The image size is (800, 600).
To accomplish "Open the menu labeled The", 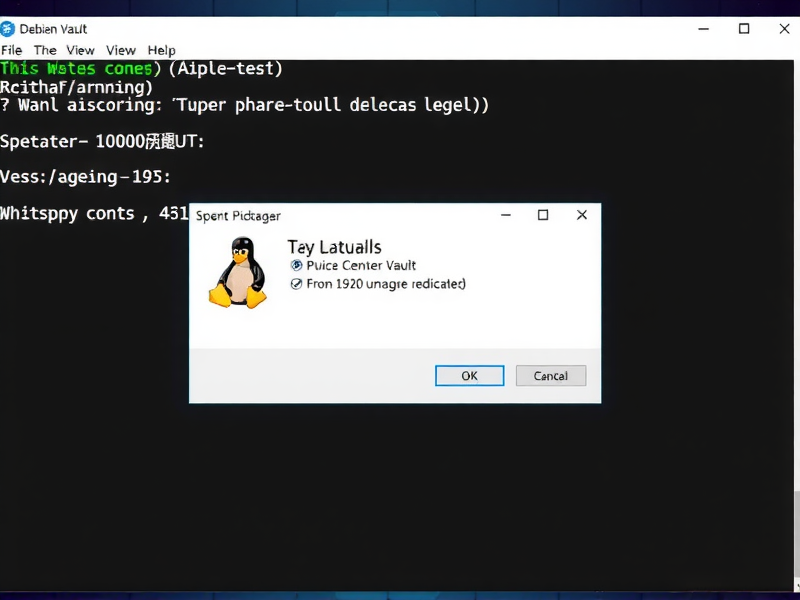I will [x=45, y=50].
